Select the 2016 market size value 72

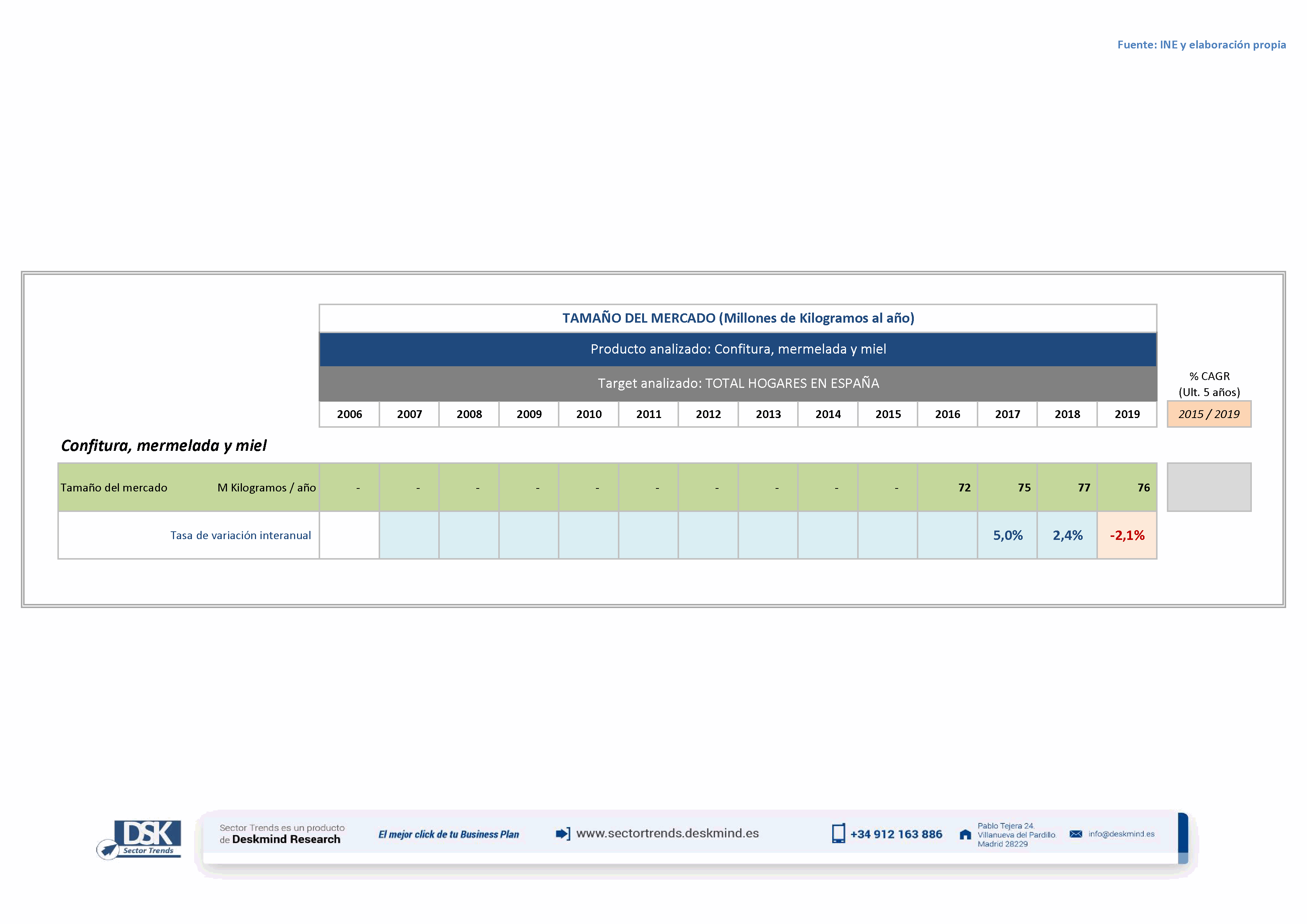coord(964,488)
